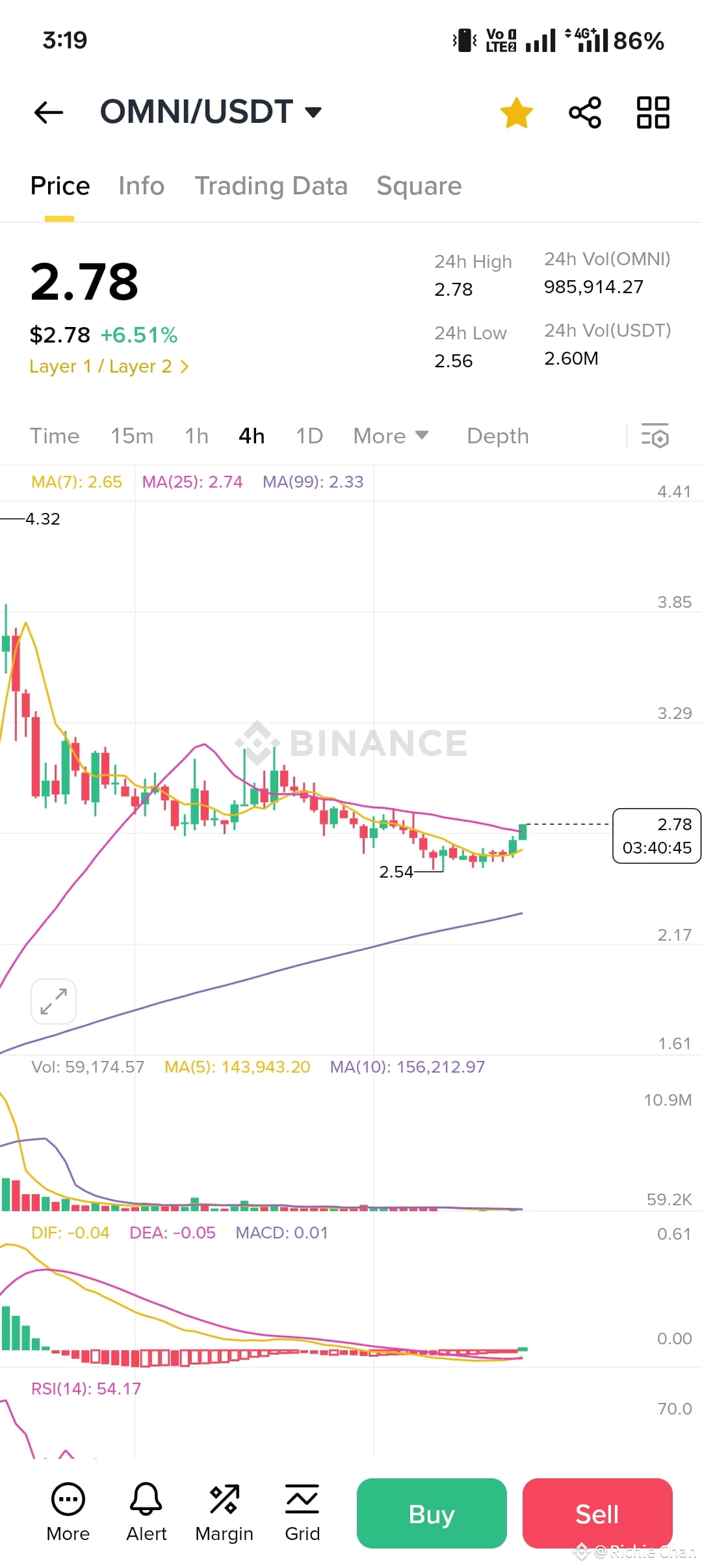
Task: Tap the Vol: 59,174.57 label
Action: (88, 1067)
